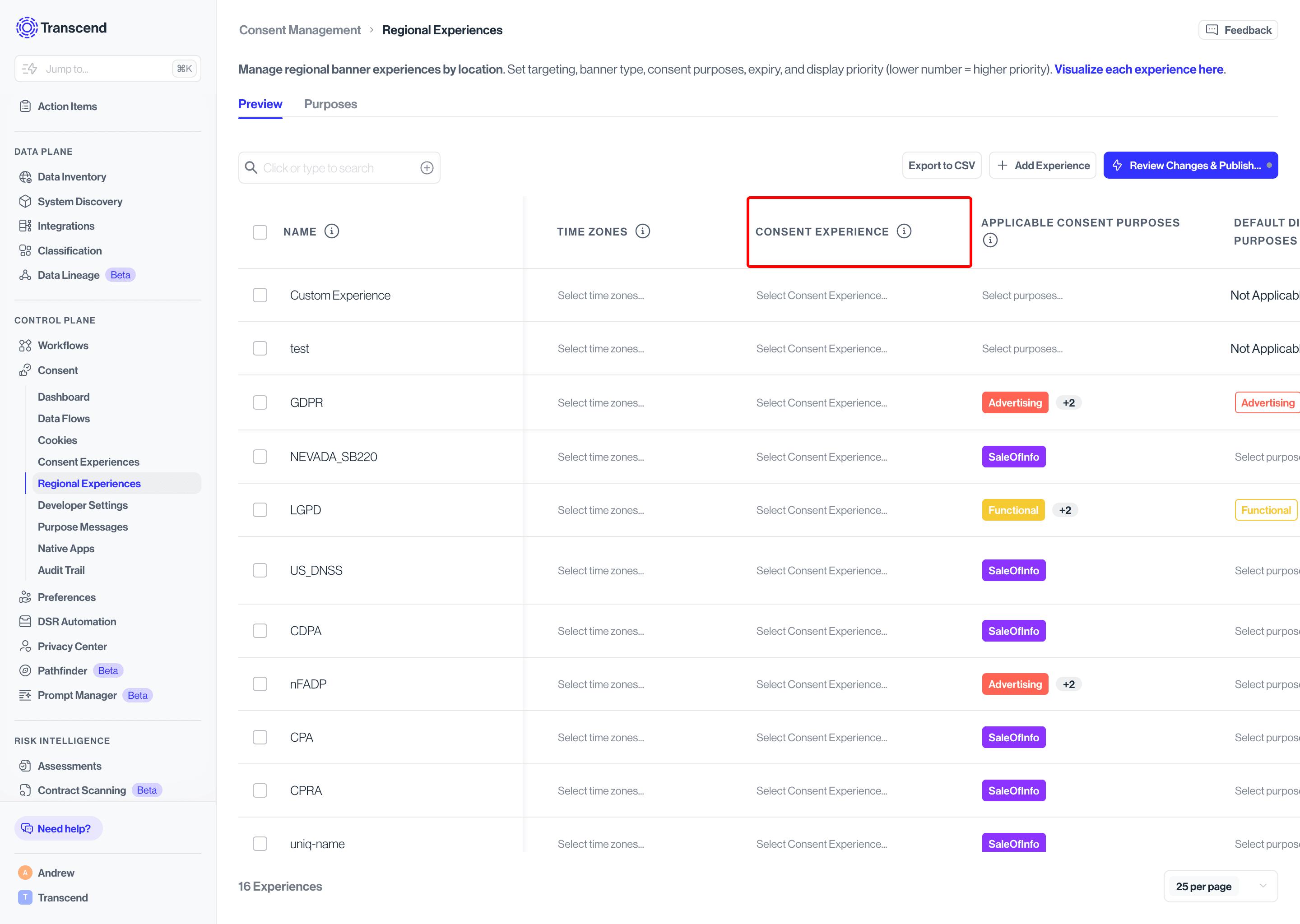Click Consent Management breadcrumb
Image resolution: width=1300 pixels, height=924 pixels.
coord(299,30)
